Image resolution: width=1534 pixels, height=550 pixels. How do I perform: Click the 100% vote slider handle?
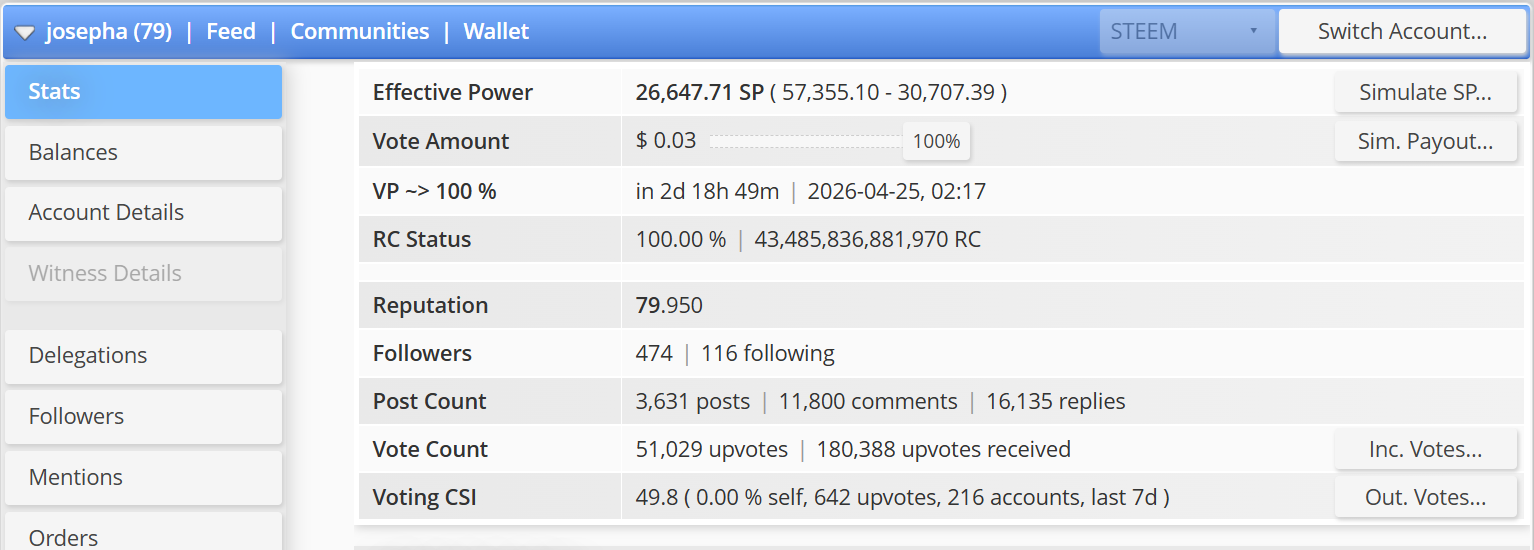pos(936,142)
